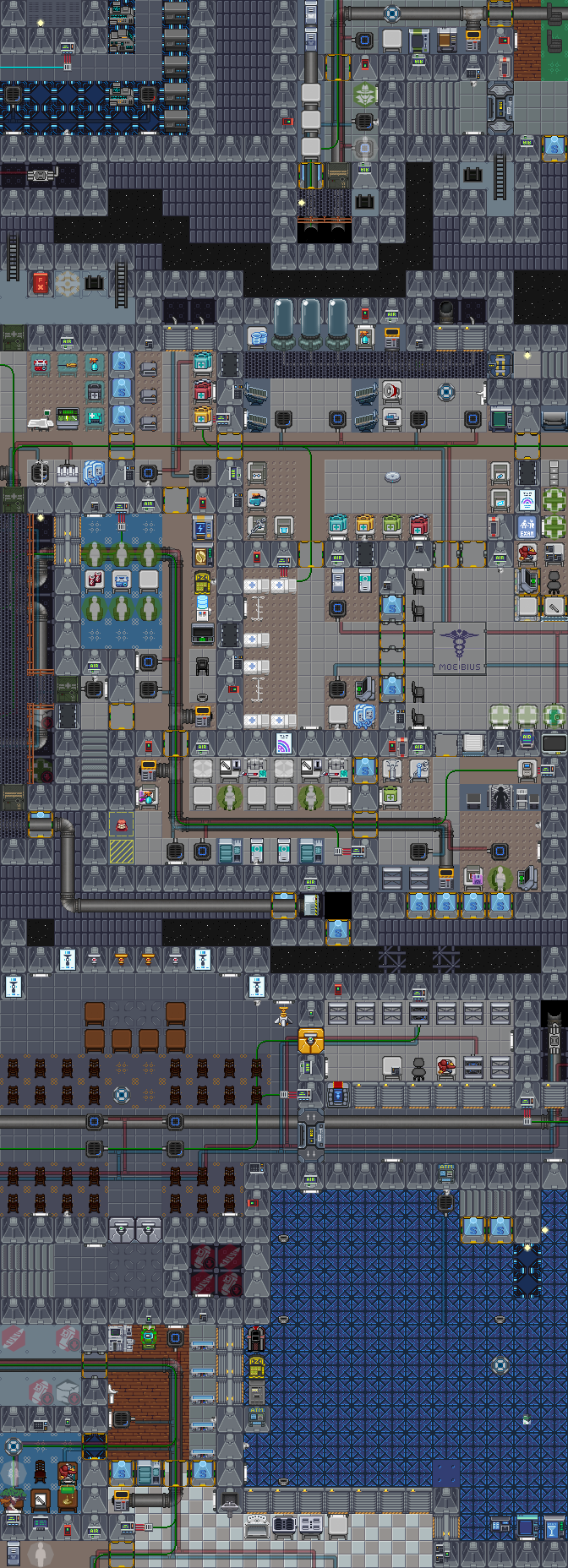The image size is (568, 1568).
Task: Select the red fire alarm locker
Action: click(40, 283)
